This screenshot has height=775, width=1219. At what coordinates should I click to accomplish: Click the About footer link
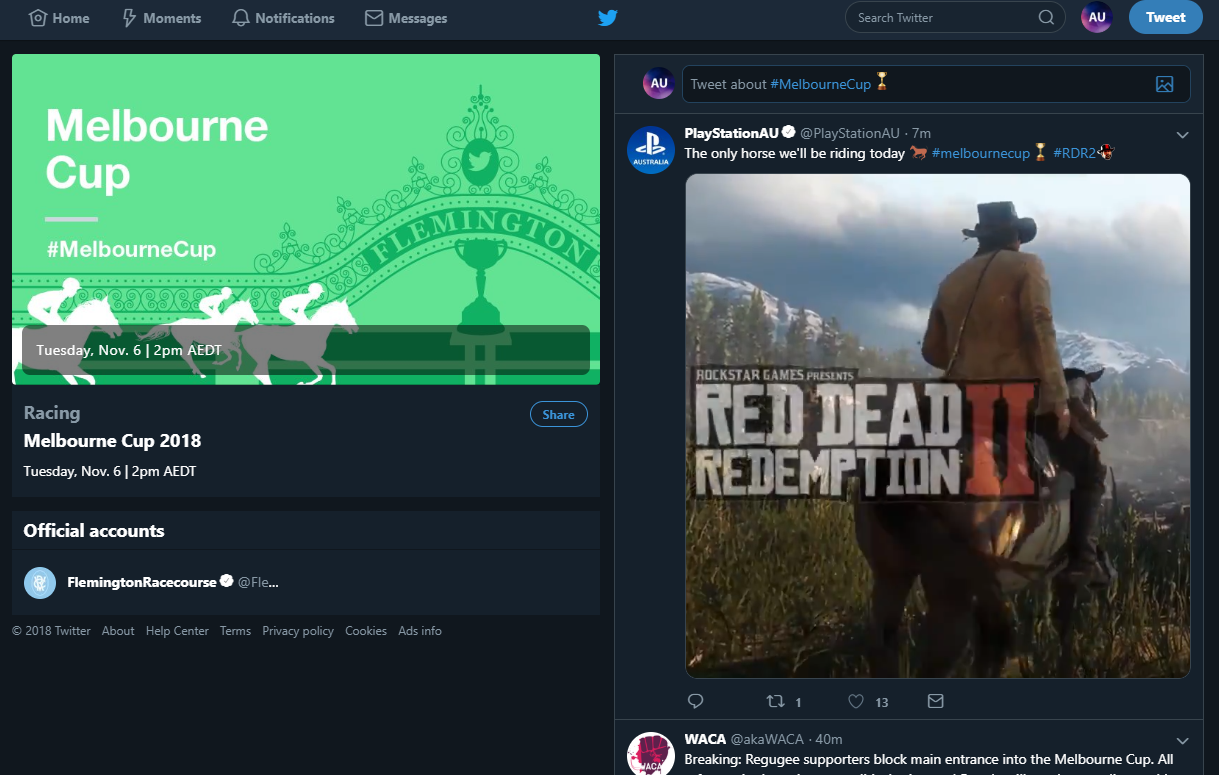coord(118,631)
